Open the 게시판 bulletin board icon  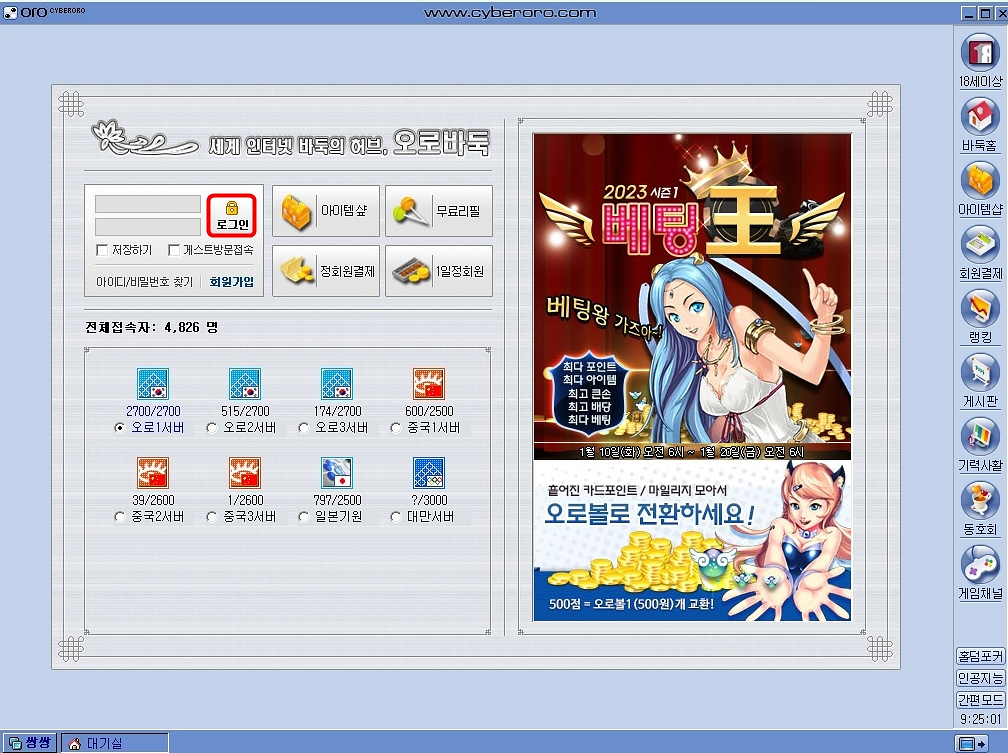click(x=980, y=372)
